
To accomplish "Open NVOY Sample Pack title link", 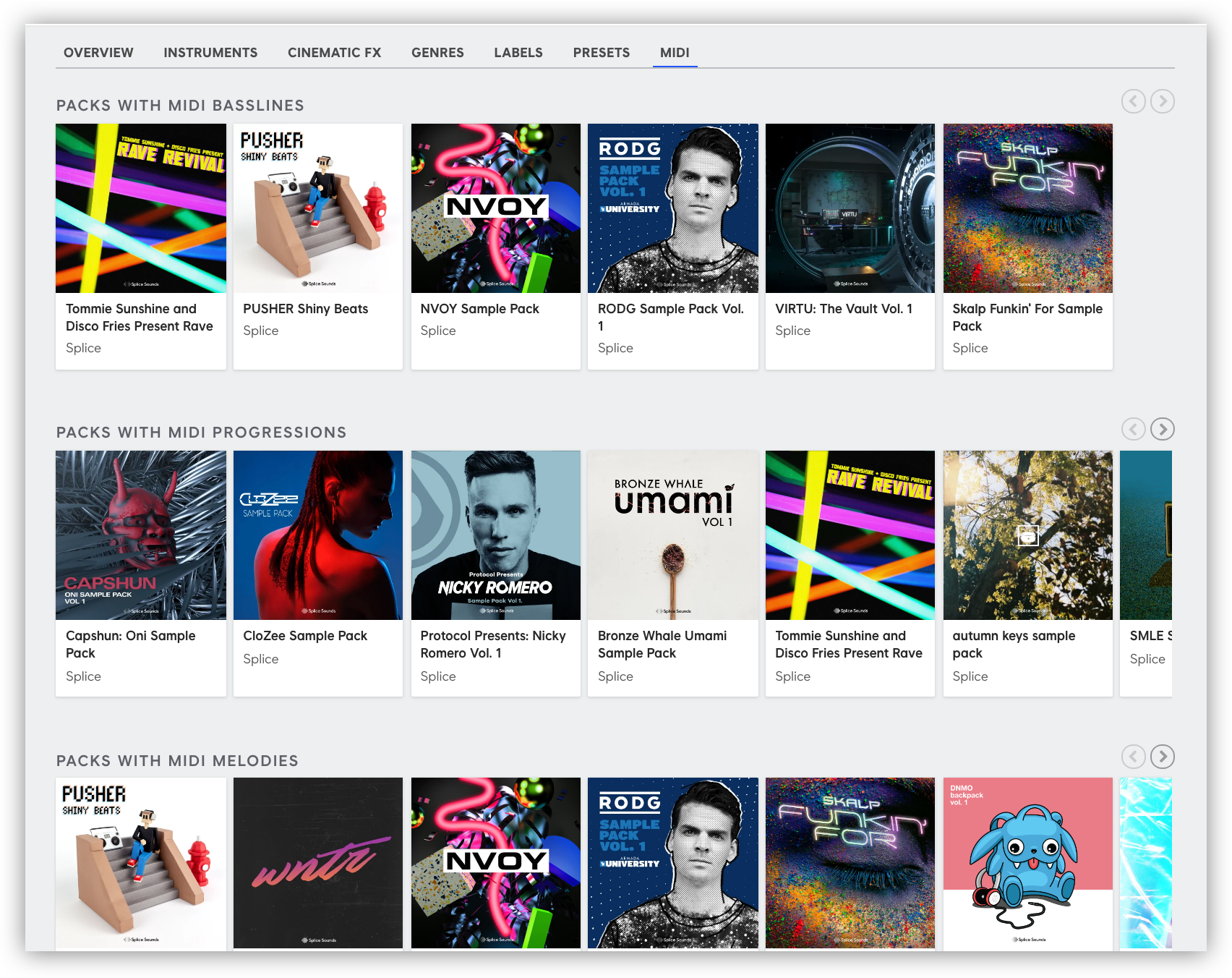I will (x=480, y=309).
